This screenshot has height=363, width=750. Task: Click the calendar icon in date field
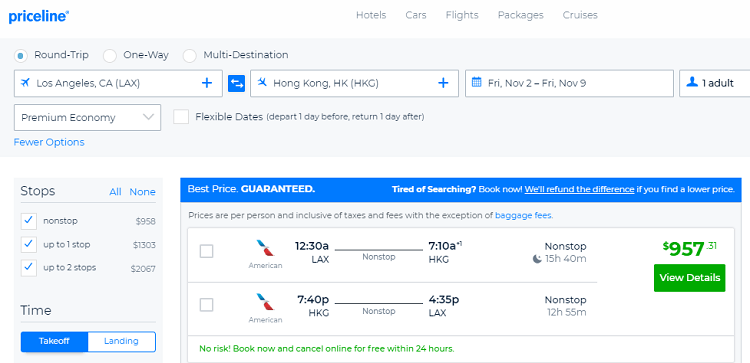pyautogui.click(x=476, y=82)
